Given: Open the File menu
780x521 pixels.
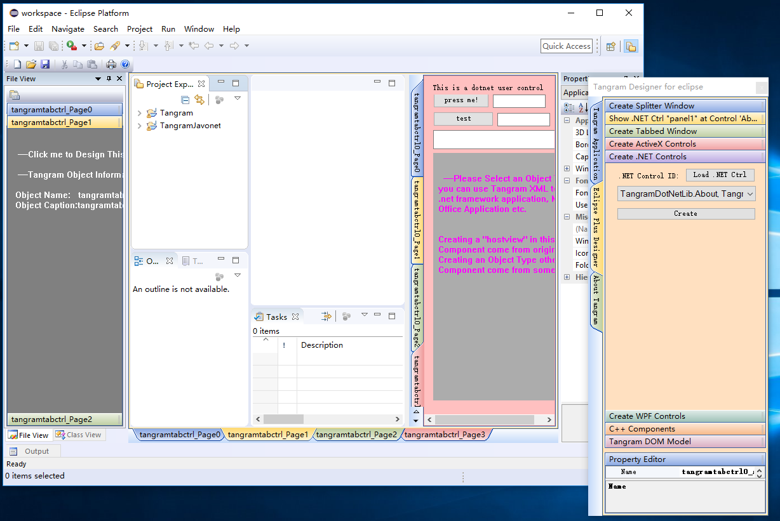Looking at the screenshot, I should pyautogui.click(x=13, y=29).
